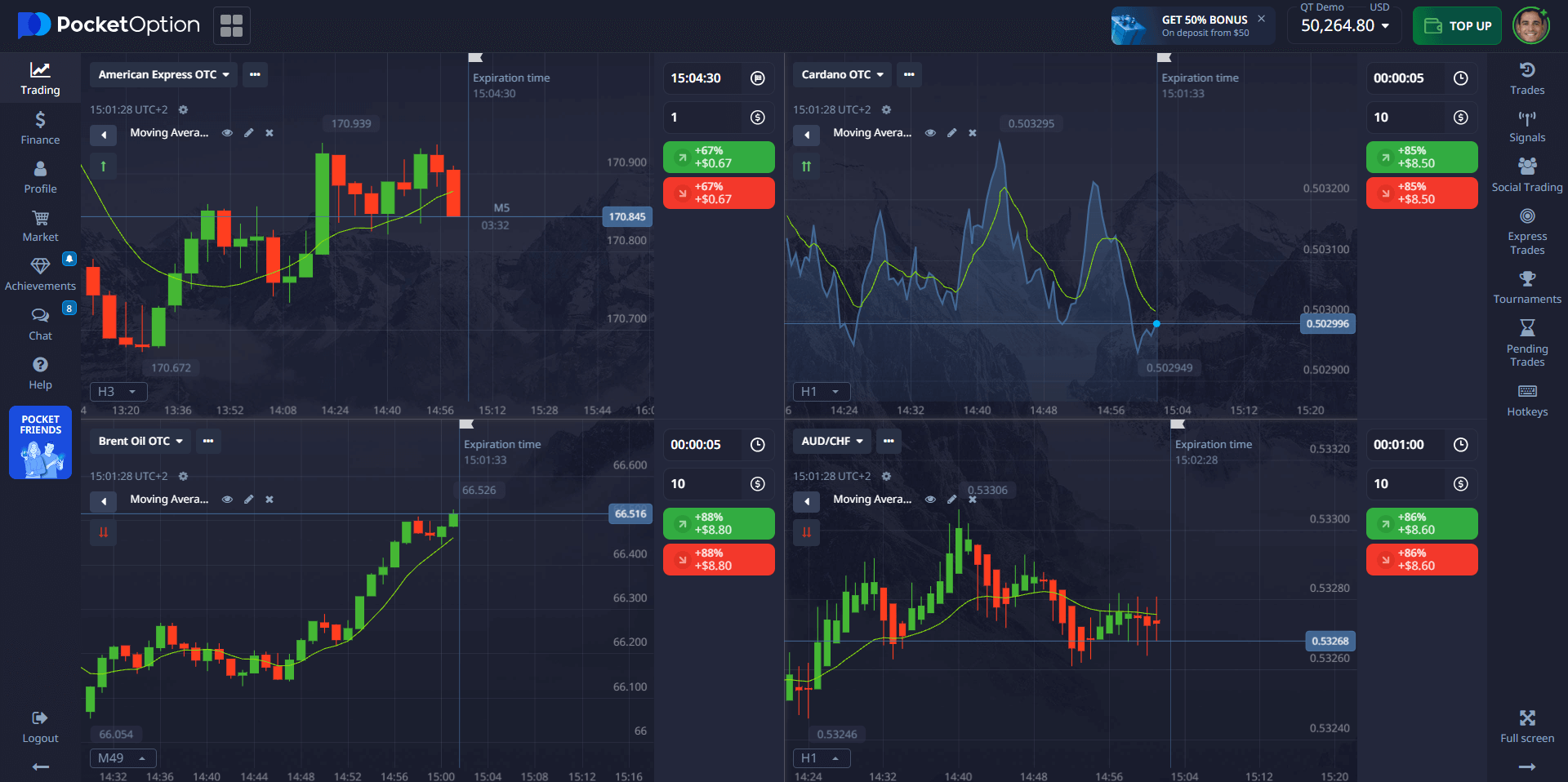
Task: Open the chart layout grid icon
Action: pyautogui.click(x=232, y=26)
